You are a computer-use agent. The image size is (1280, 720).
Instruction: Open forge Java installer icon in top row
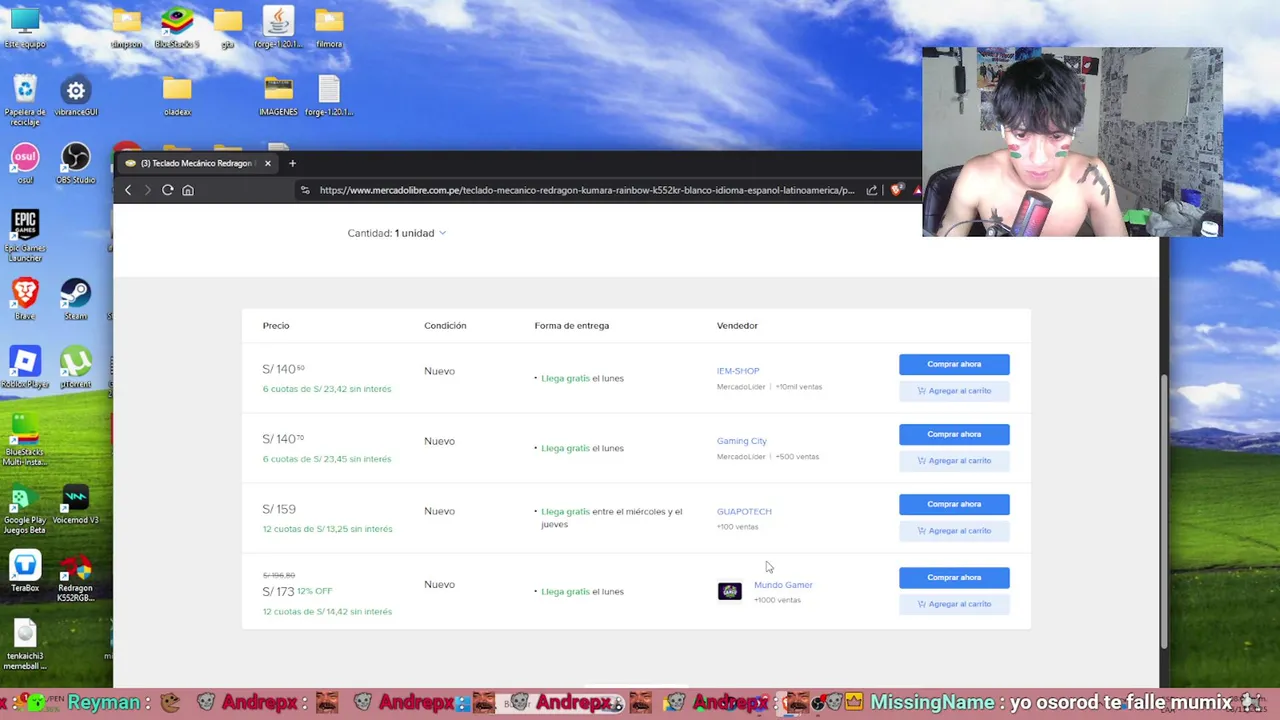pyautogui.click(x=278, y=26)
